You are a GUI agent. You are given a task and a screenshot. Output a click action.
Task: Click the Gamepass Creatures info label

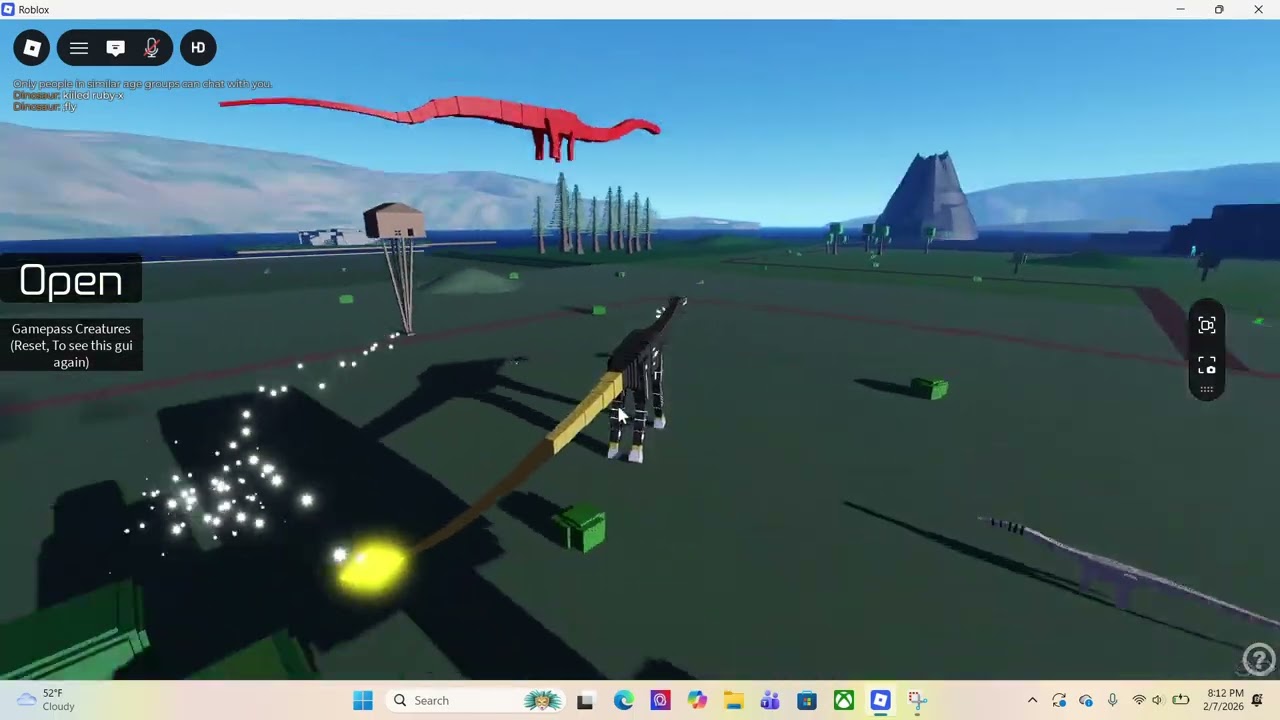(71, 345)
